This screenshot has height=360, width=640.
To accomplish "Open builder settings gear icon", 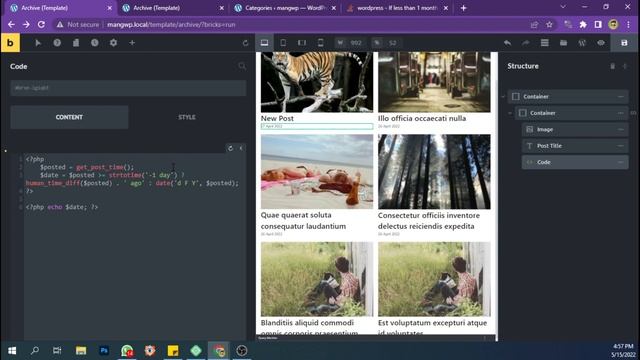I will click(x=113, y=43).
